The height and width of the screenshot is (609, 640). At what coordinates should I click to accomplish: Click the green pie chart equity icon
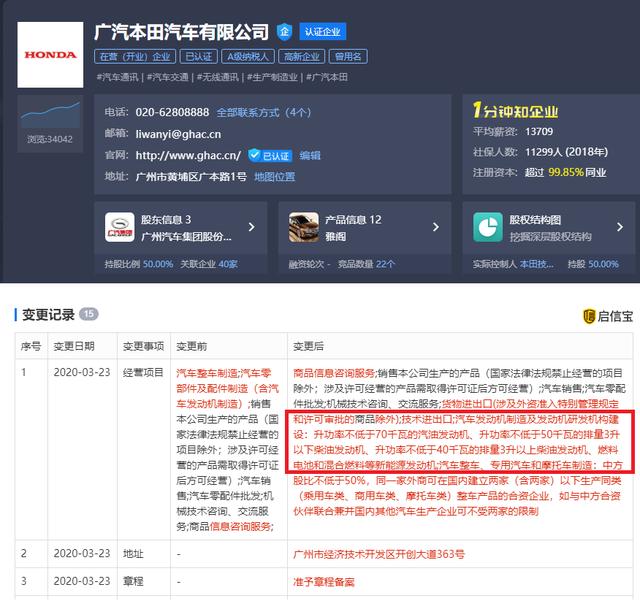[x=488, y=227]
